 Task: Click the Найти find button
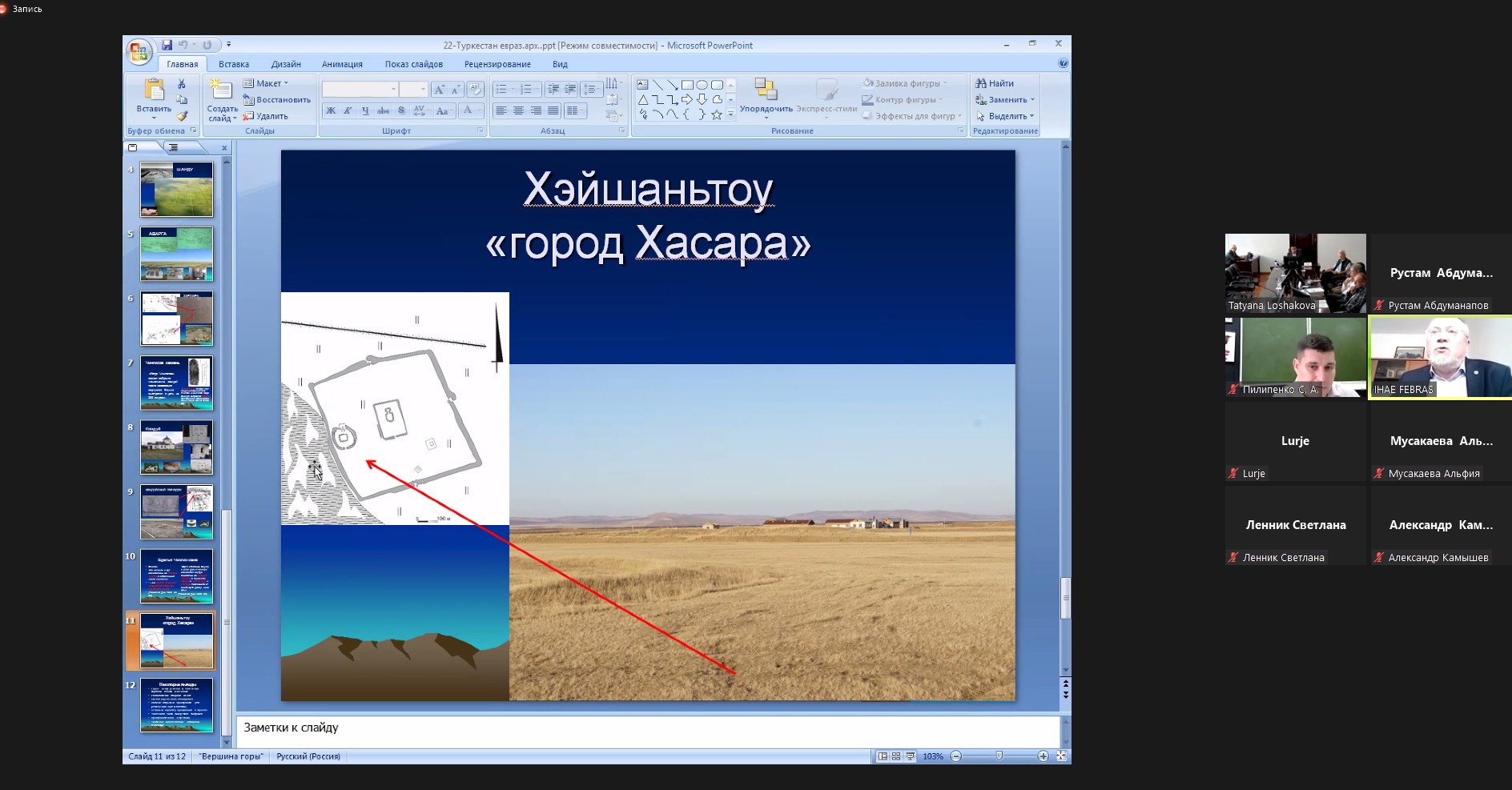(995, 83)
